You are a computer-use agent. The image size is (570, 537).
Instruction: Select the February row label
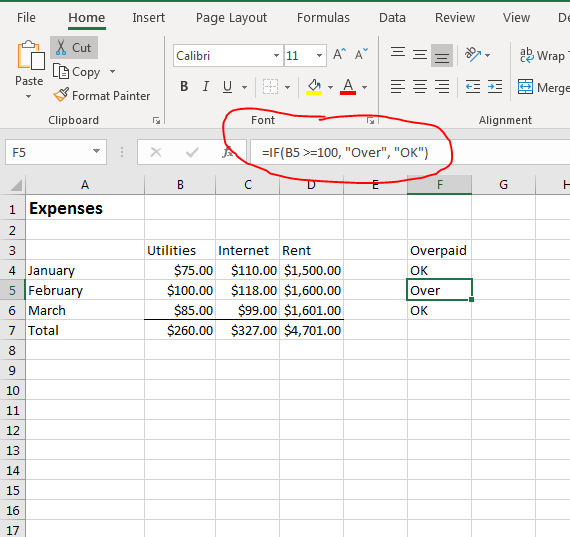(x=85, y=290)
